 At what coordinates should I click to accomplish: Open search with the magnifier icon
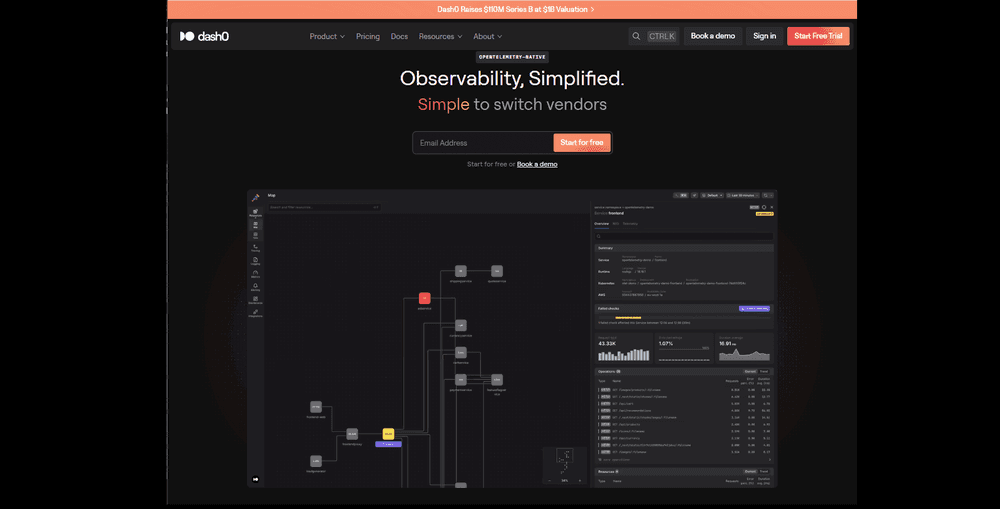[x=636, y=36]
